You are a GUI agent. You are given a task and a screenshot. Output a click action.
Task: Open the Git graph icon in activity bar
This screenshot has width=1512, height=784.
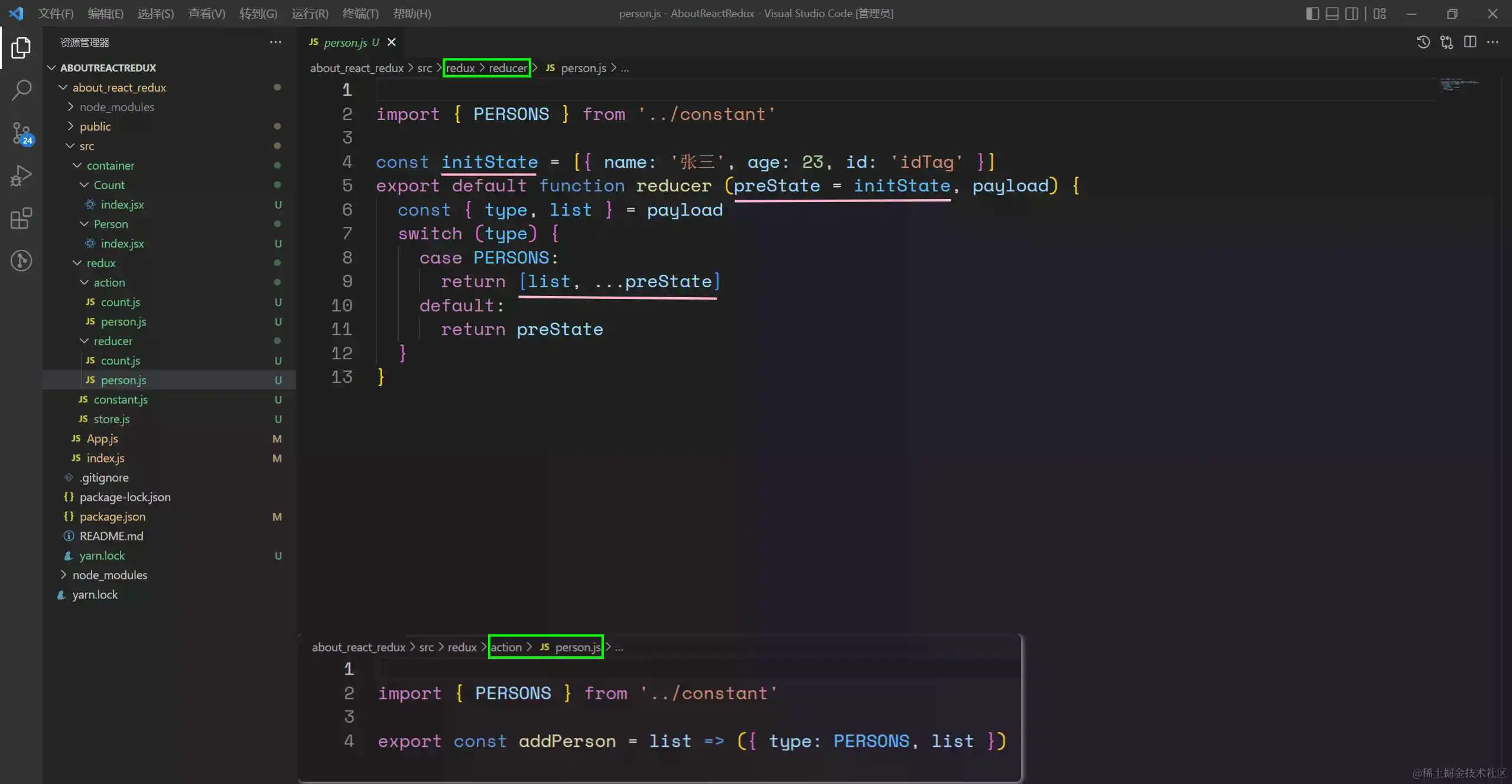(21, 261)
